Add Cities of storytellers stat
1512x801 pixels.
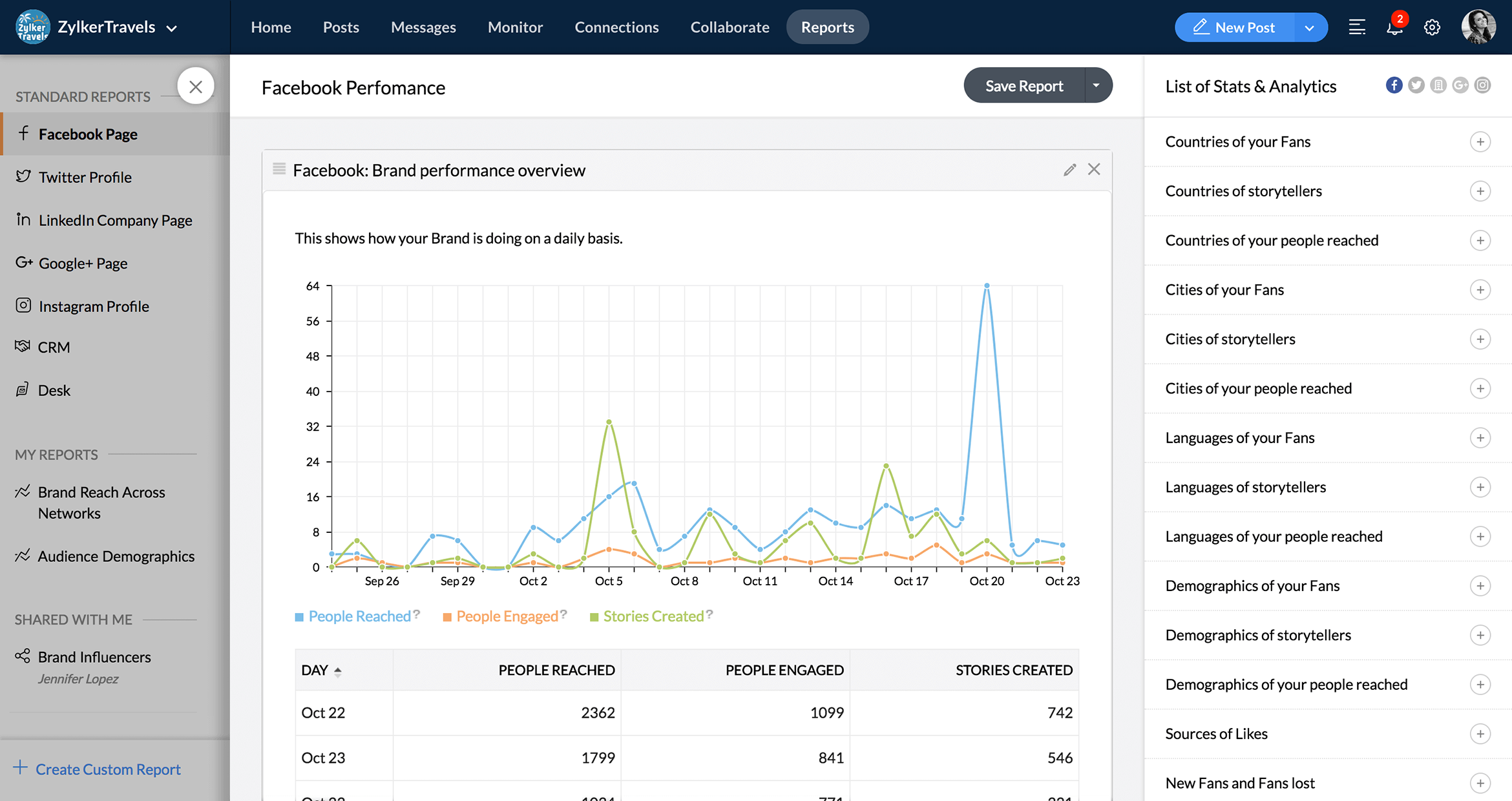1480,339
